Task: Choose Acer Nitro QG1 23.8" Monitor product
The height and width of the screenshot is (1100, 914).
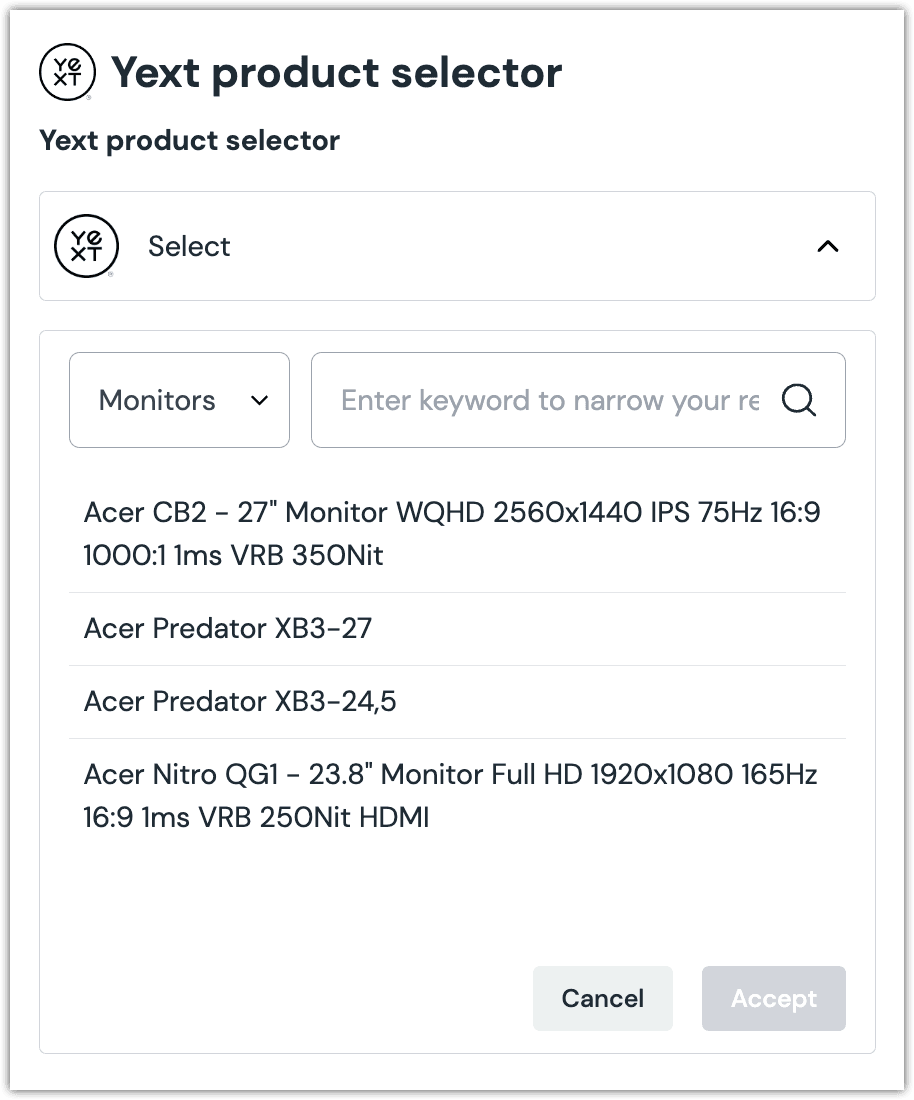Action: click(x=457, y=796)
